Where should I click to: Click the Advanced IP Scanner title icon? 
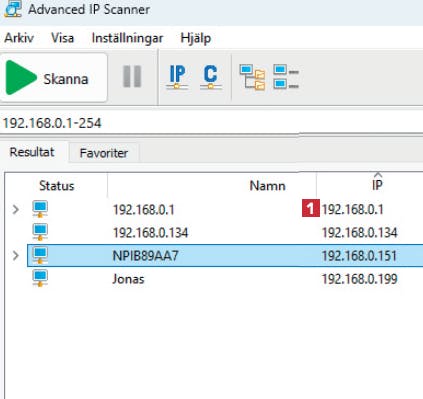coord(13,9)
